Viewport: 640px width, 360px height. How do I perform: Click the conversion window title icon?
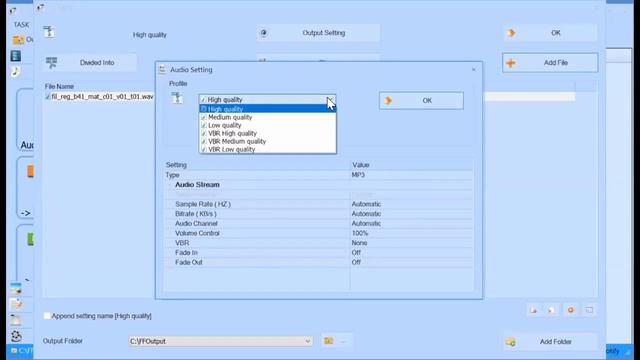(x=40, y=7)
